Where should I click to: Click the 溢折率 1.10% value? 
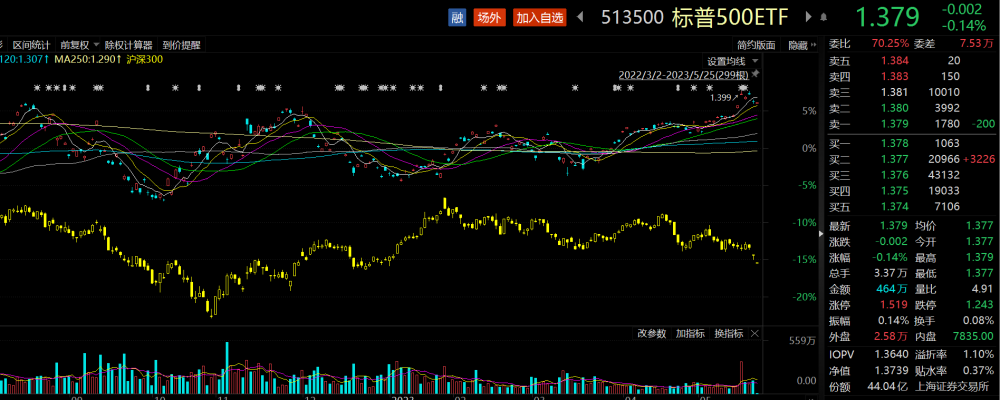(x=978, y=355)
